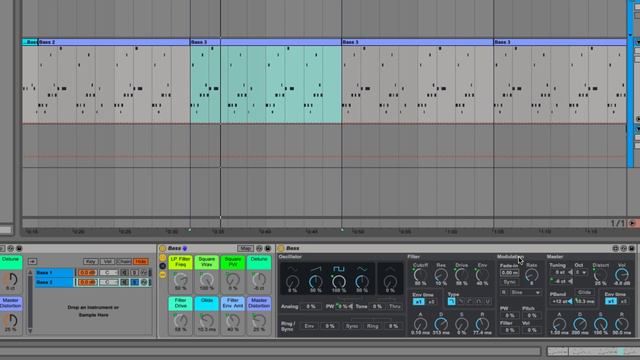Viewport: 640px width, 360px height.
Task: Click the Filter Drive macro knob
Action: pos(180,321)
